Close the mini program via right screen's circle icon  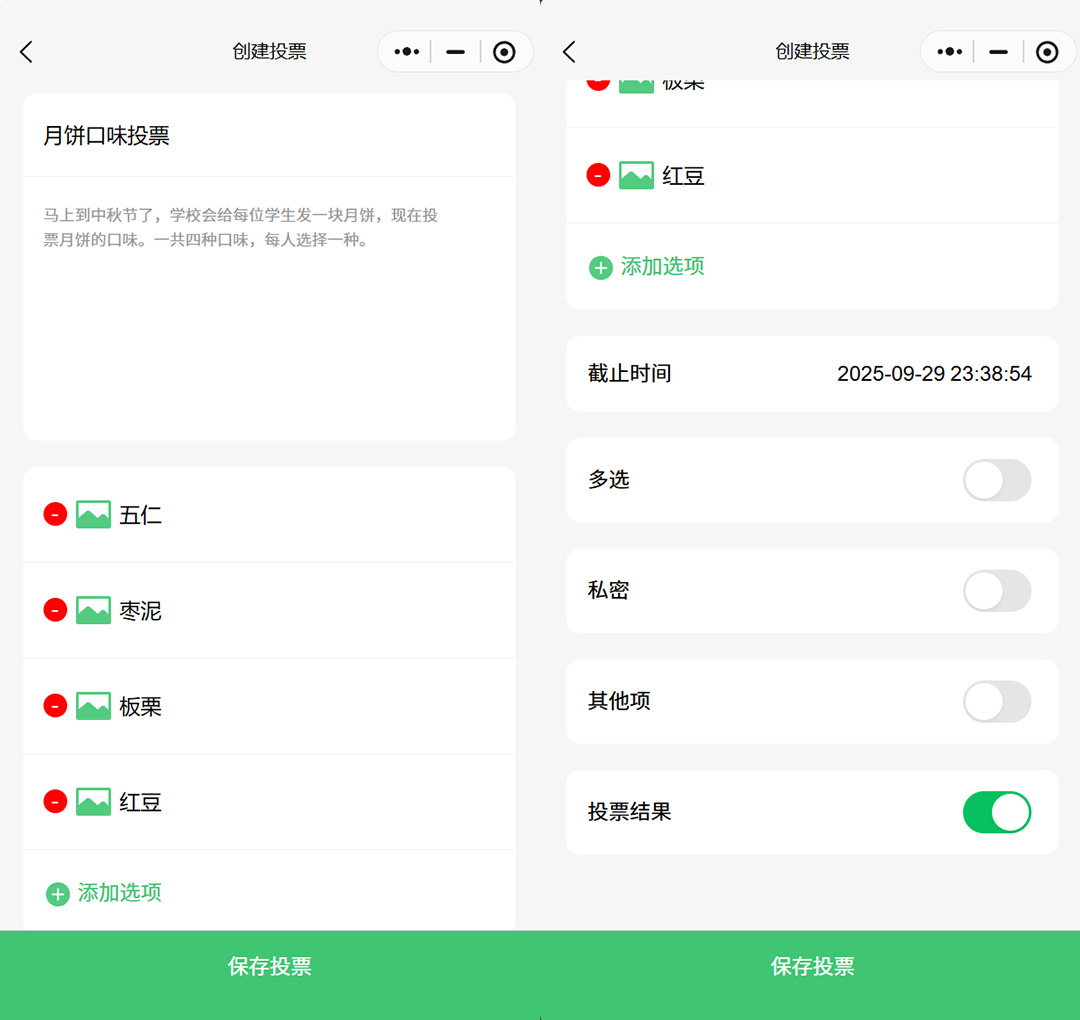coord(1046,52)
